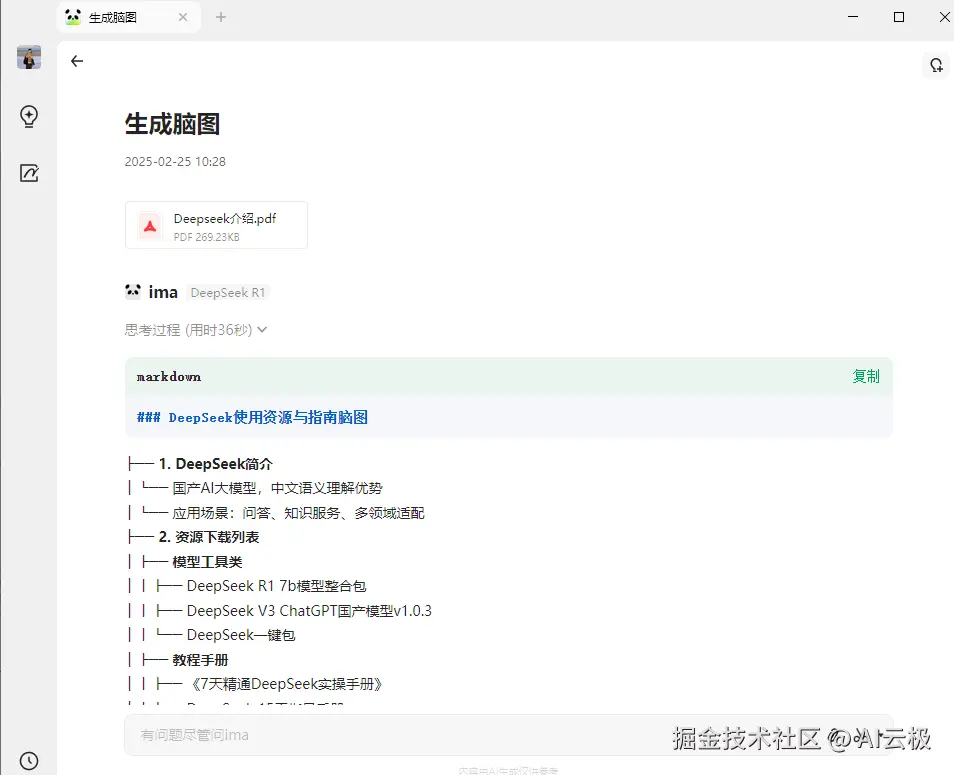Screen dimensions: 954x775
Task: Add a new tab with plus
Action: tap(221, 17)
